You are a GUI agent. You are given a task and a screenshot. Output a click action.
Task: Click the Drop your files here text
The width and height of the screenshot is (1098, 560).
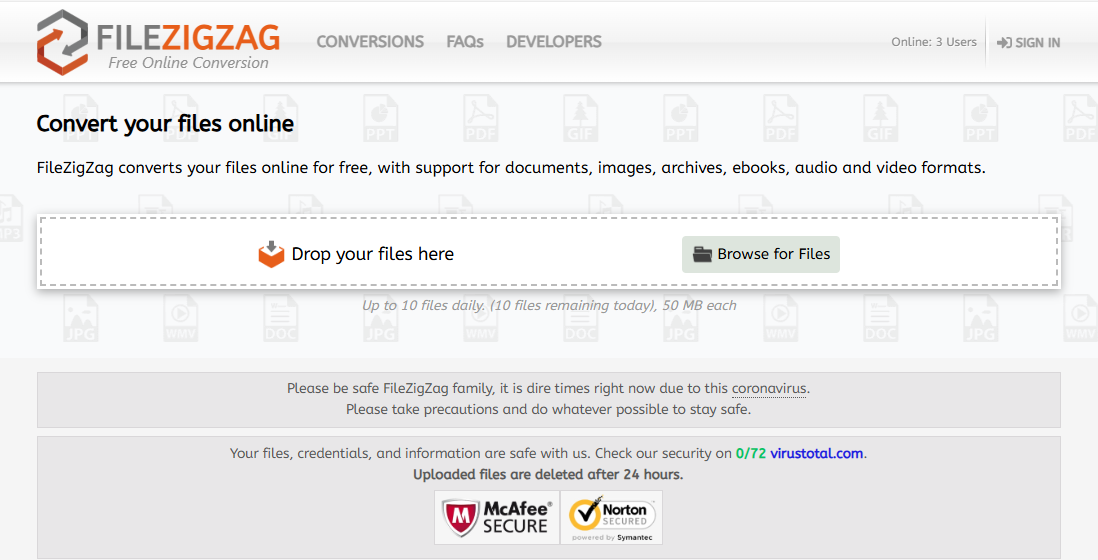(x=373, y=254)
